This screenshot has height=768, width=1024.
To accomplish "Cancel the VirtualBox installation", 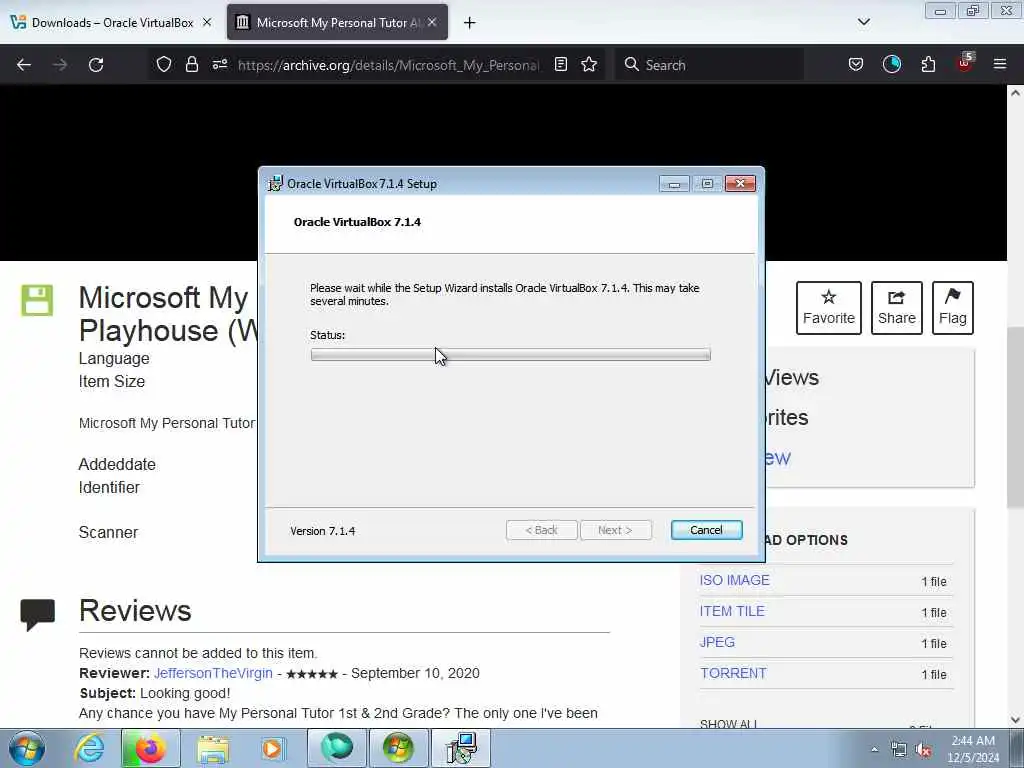I will pyautogui.click(x=706, y=530).
